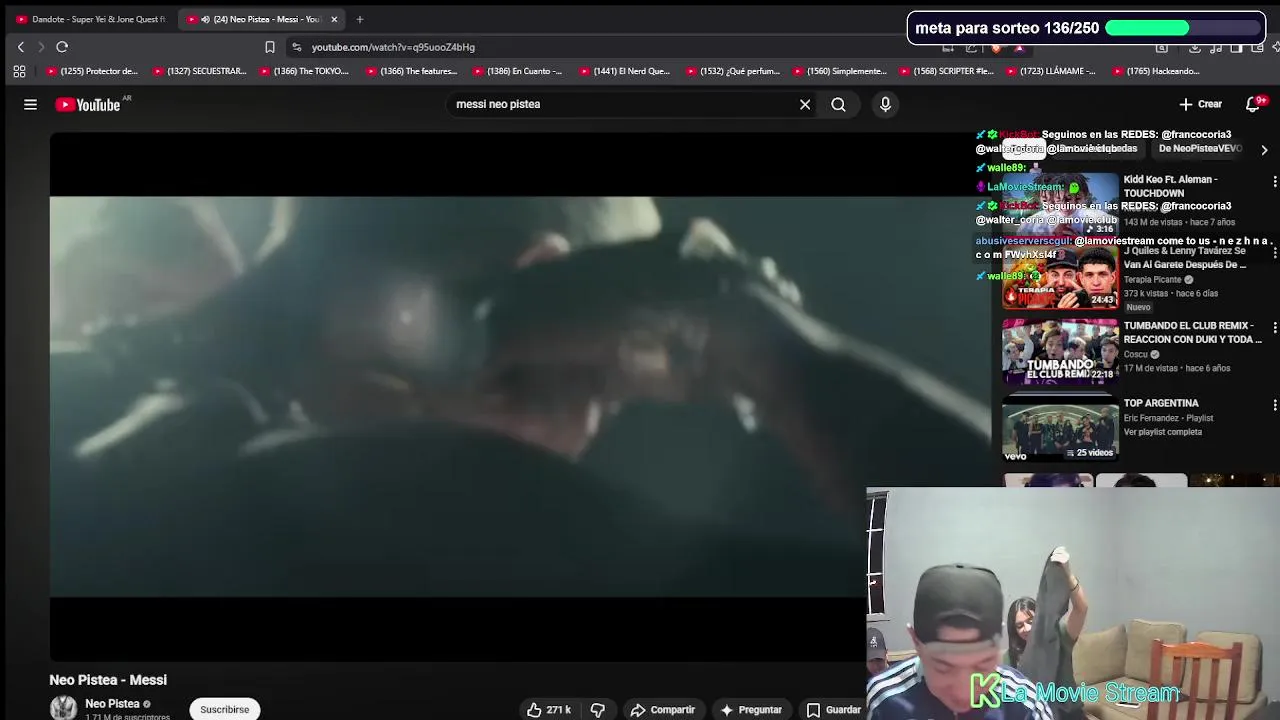Open '(1765) Hackeando...' bookmark
The image size is (1280, 720).
(1155, 71)
